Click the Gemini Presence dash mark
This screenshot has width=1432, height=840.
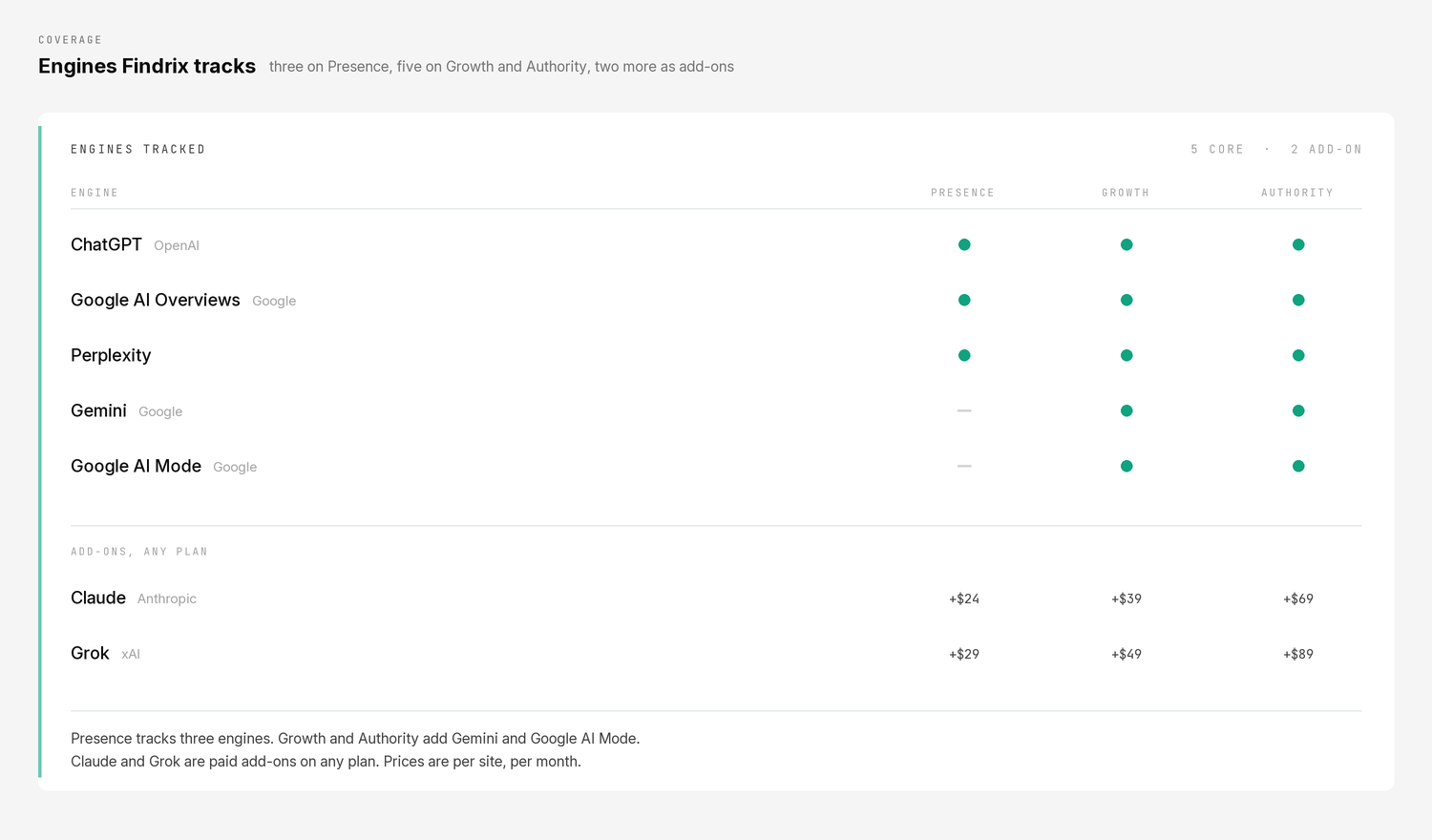pyautogui.click(x=964, y=410)
